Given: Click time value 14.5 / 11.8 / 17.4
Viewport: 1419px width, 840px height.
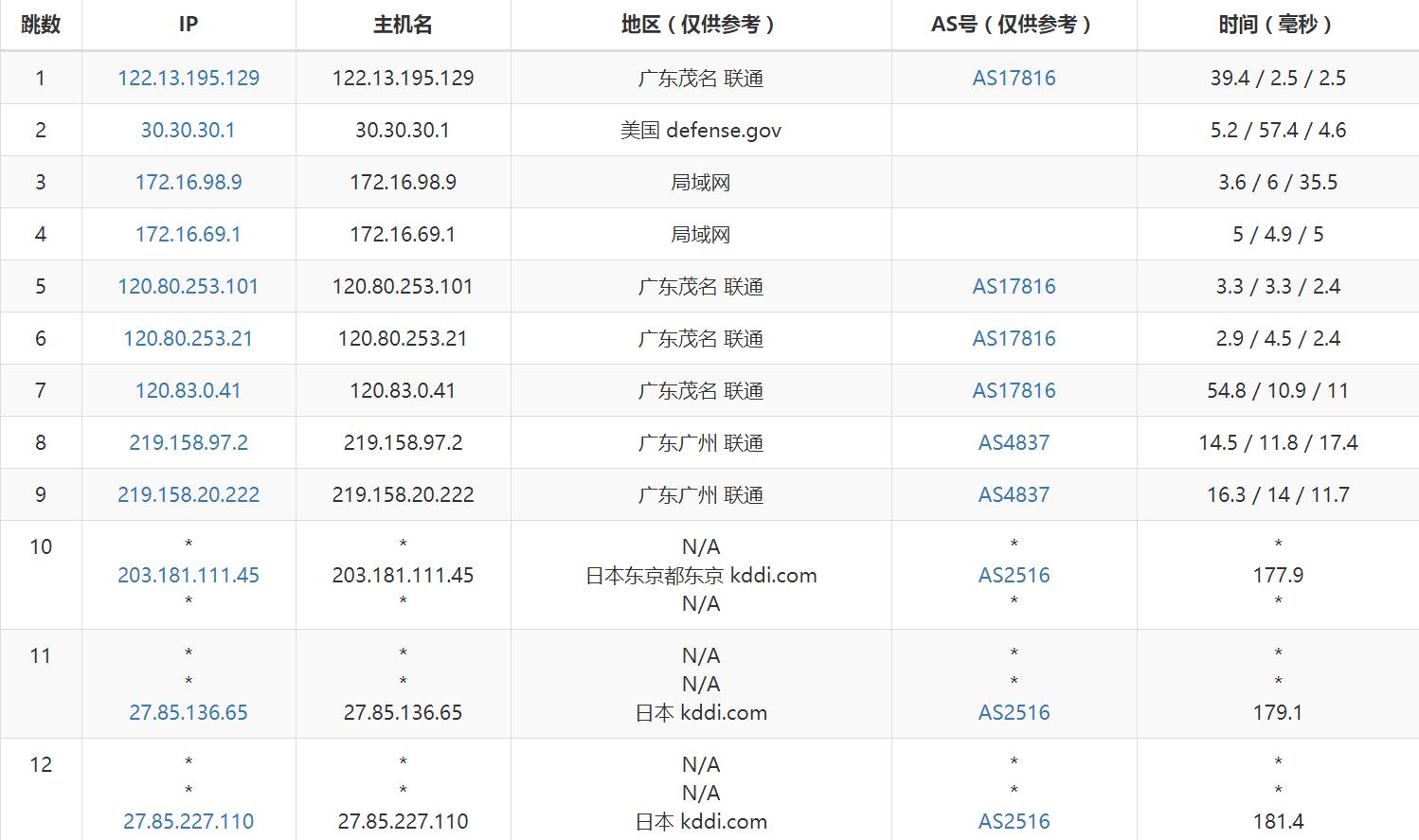Looking at the screenshot, I should click(x=1278, y=442).
